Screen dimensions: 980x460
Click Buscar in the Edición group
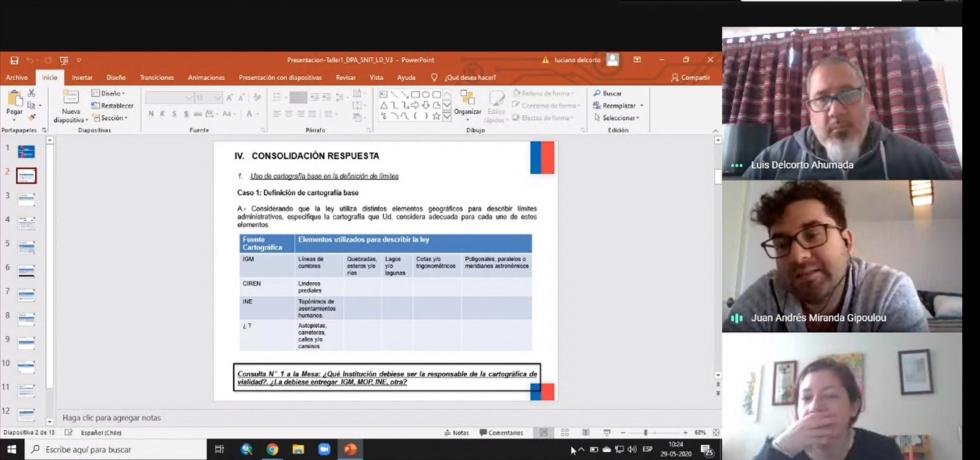coord(608,93)
